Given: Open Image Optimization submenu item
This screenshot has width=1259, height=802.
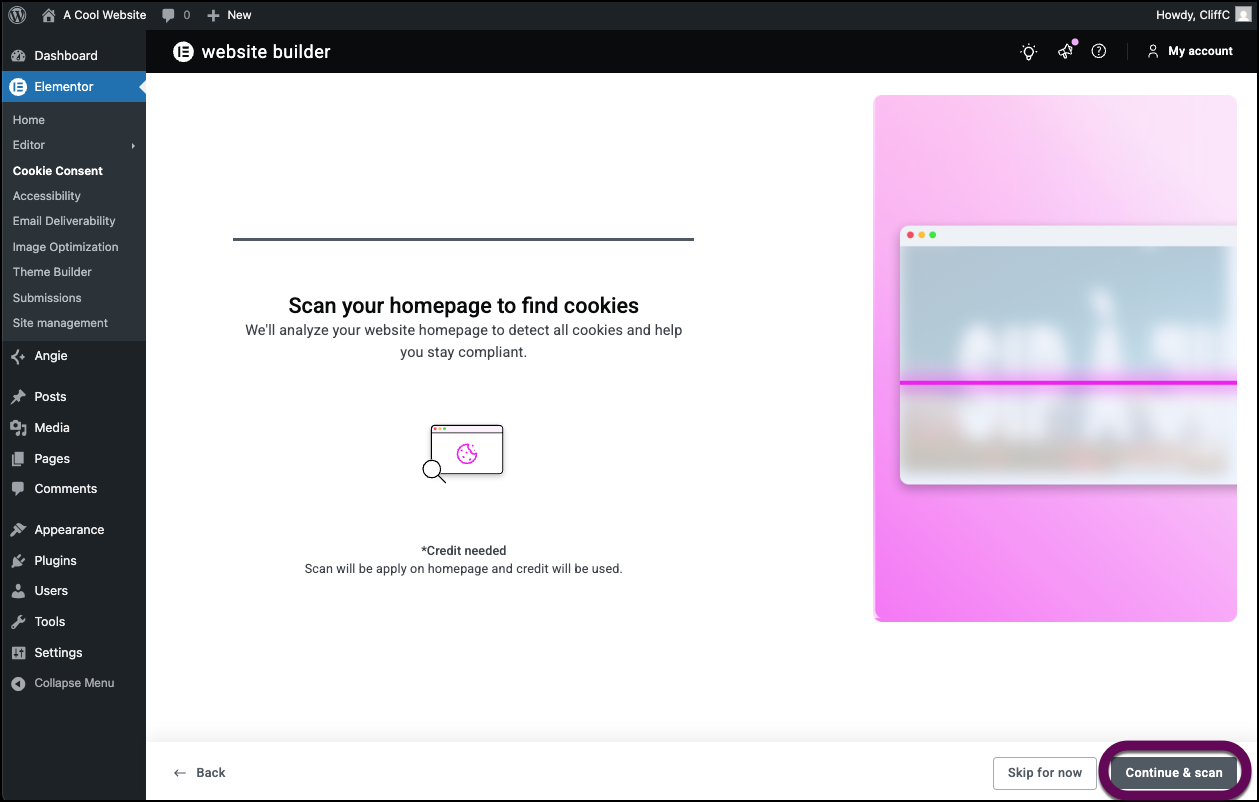Looking at the screenshot, I should pos(66,247).
